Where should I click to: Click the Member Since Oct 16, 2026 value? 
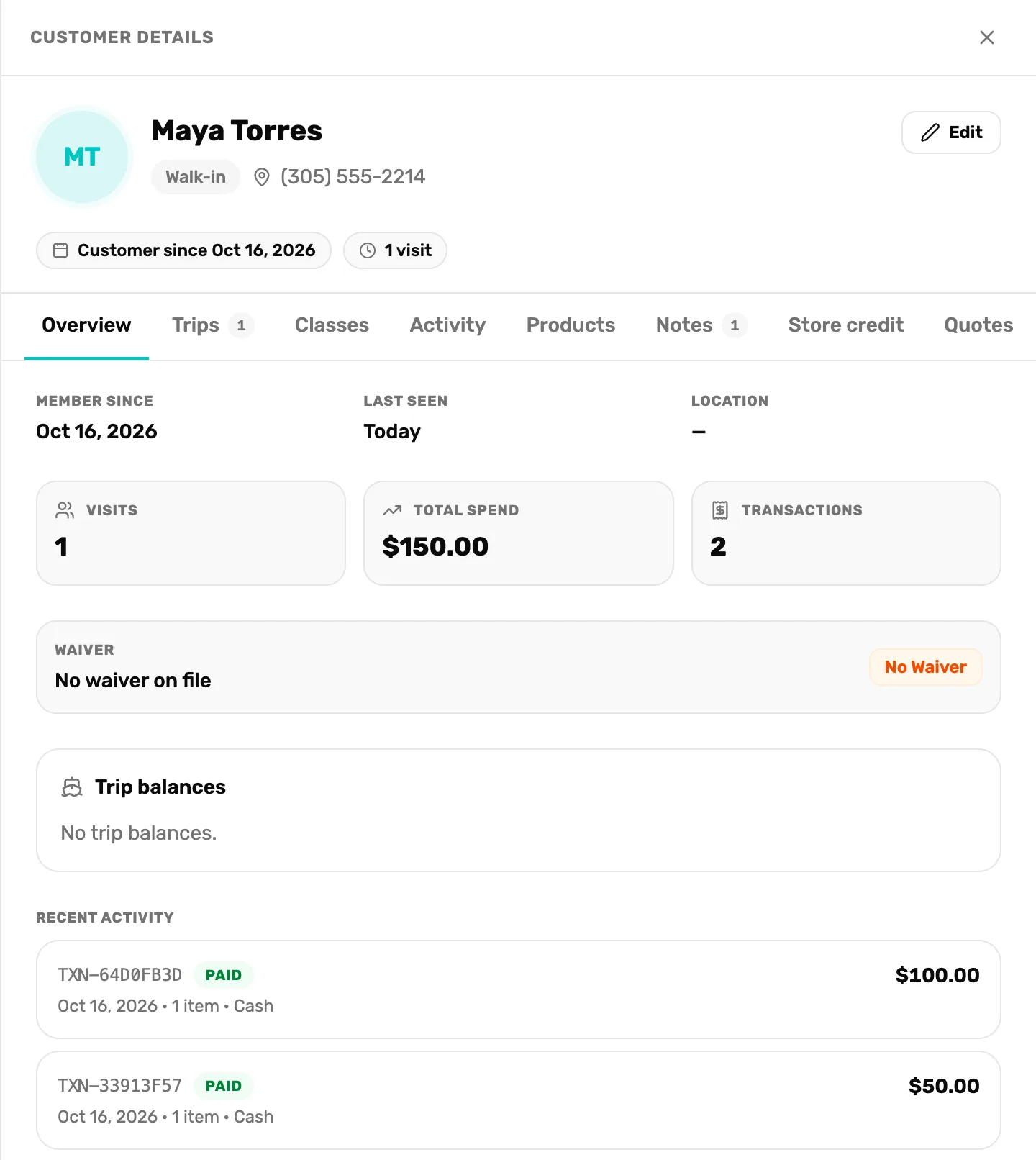click(96, 432)
